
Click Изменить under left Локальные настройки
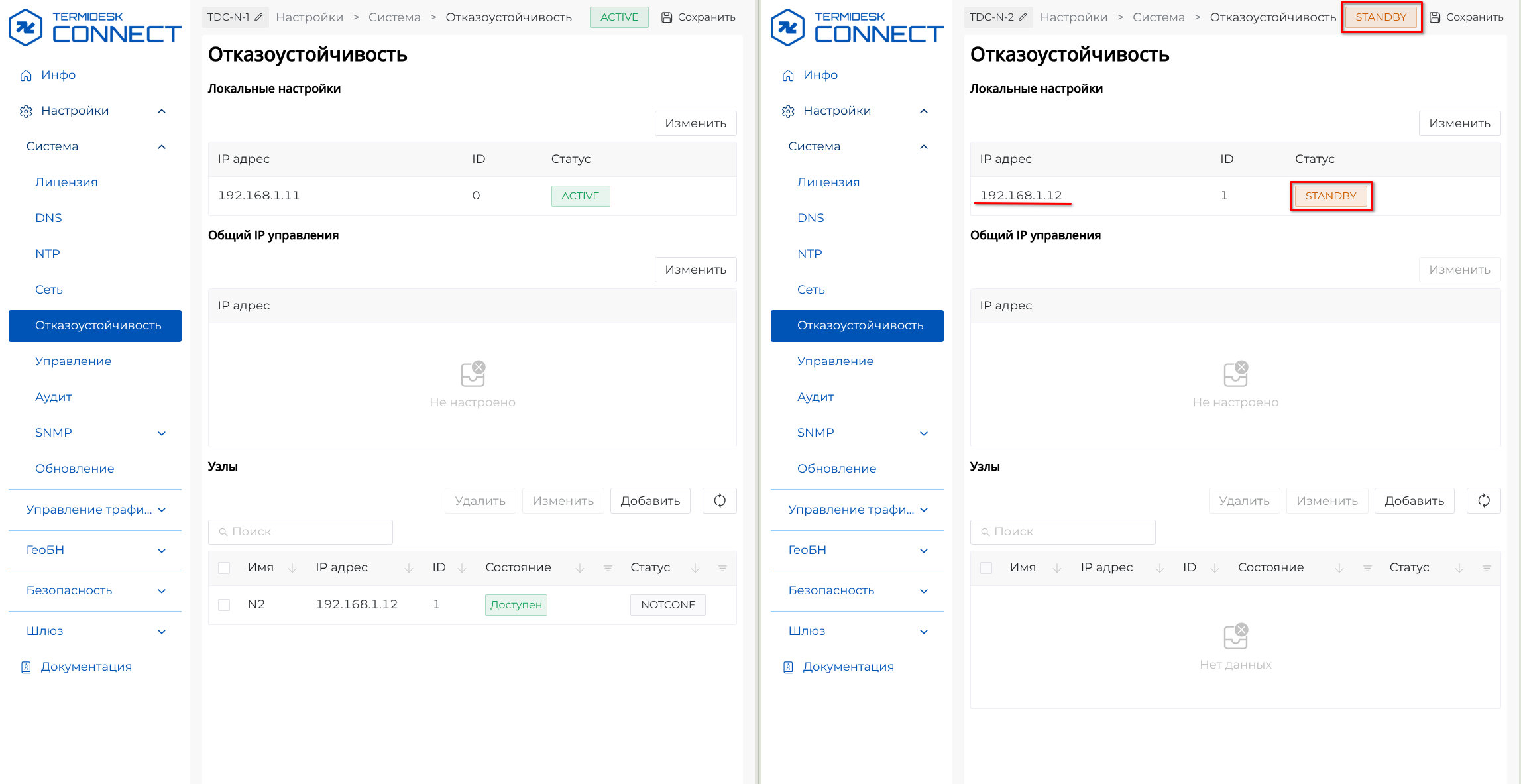(695, 123)
